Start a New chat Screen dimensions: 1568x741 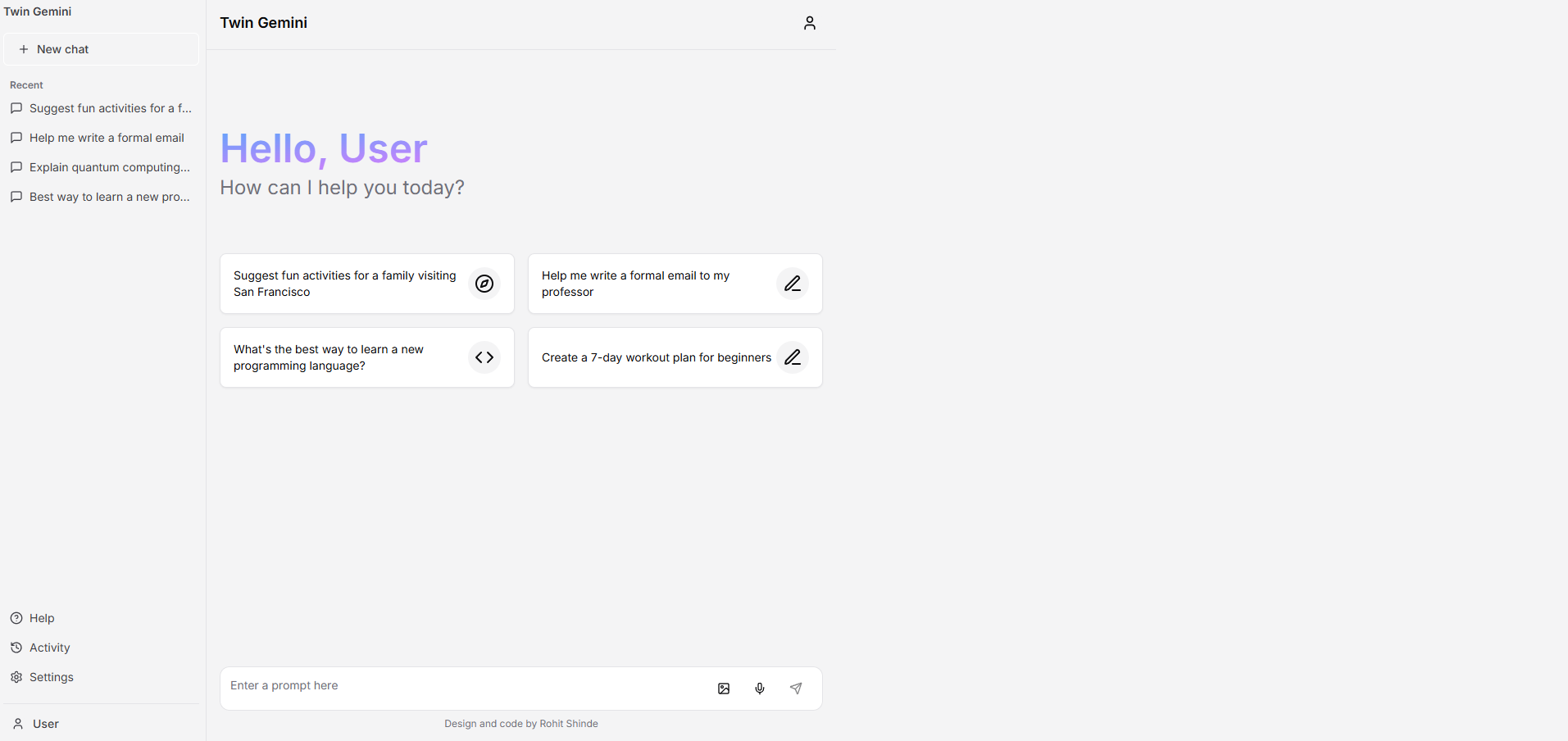pos(100,48)
